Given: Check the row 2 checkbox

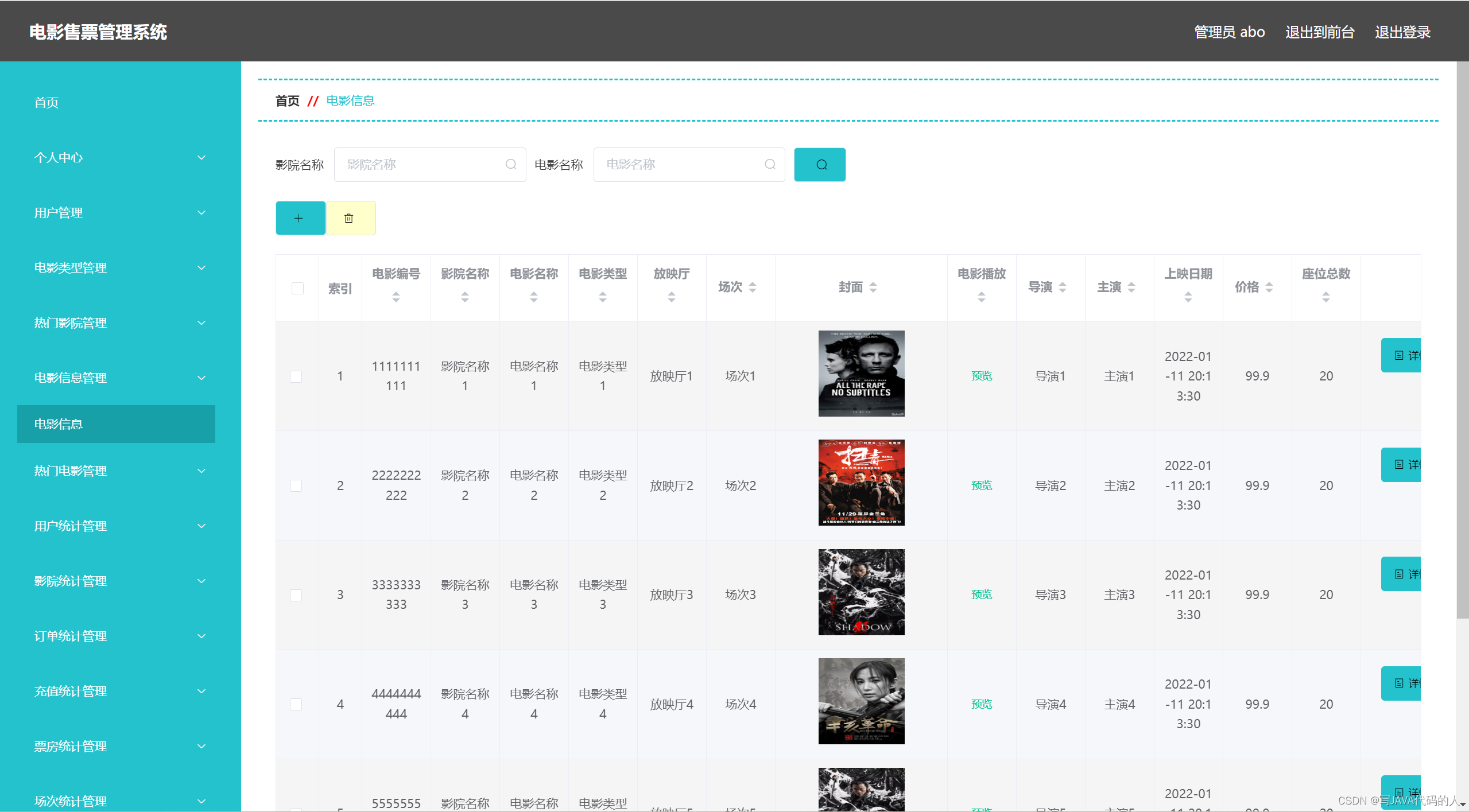Looking at the screenshot, I should 296,485.
